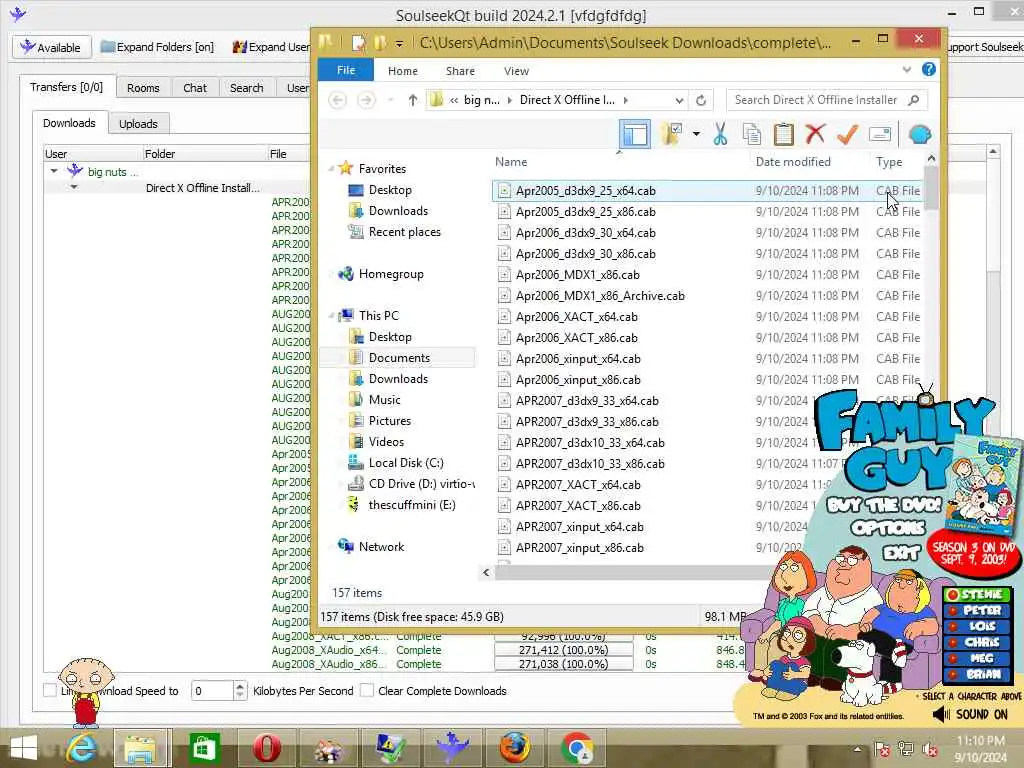Screen dimensions: 1024x768
Task: Select Local Disk (C:) in navigation pane
Action: click(406, 462)
